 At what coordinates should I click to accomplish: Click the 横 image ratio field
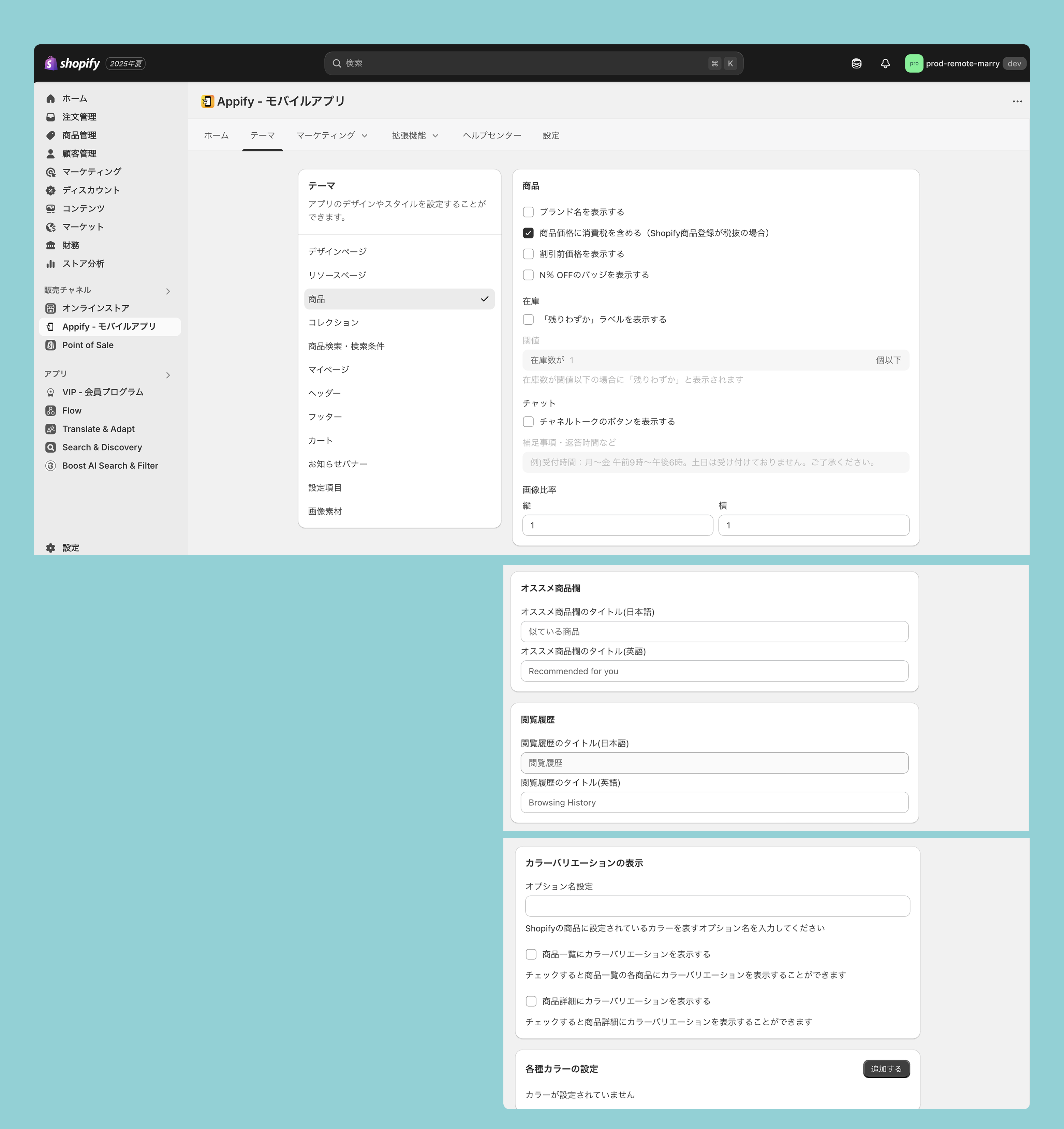(x=814, y=525)
